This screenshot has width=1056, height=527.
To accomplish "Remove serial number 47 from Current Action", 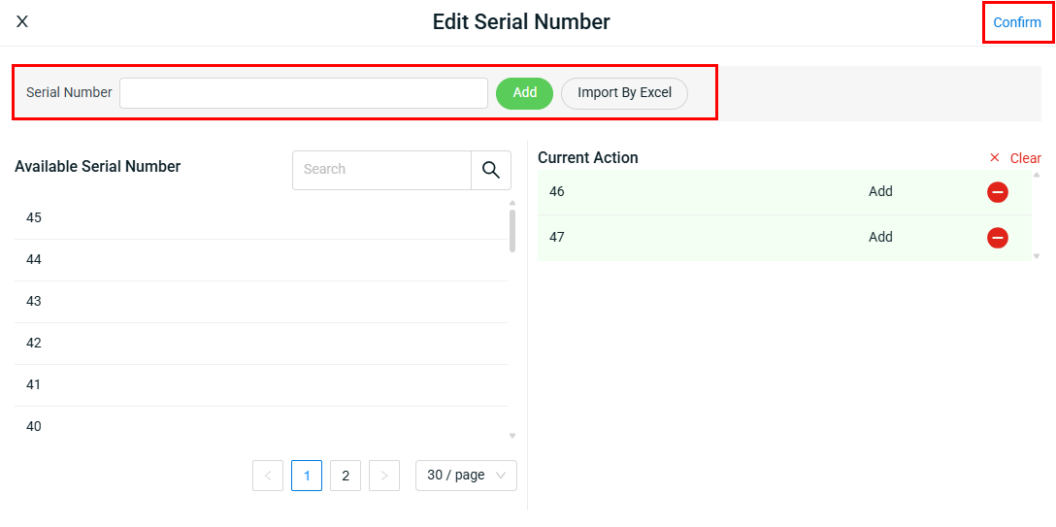I will click(997, 238).
